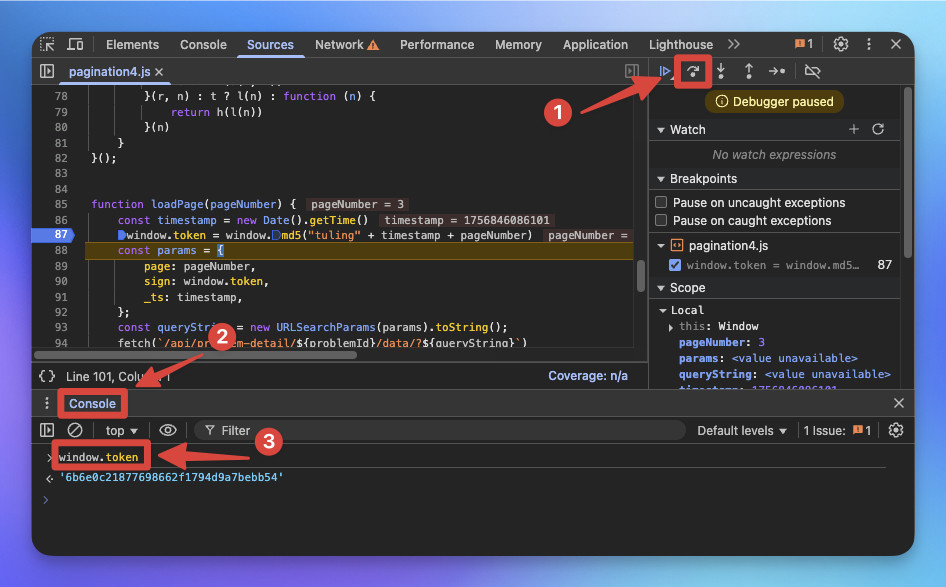Viewport: 946px width, 587px height.
Task: Toggle the debugger sidebar icon
Action: 632,71
